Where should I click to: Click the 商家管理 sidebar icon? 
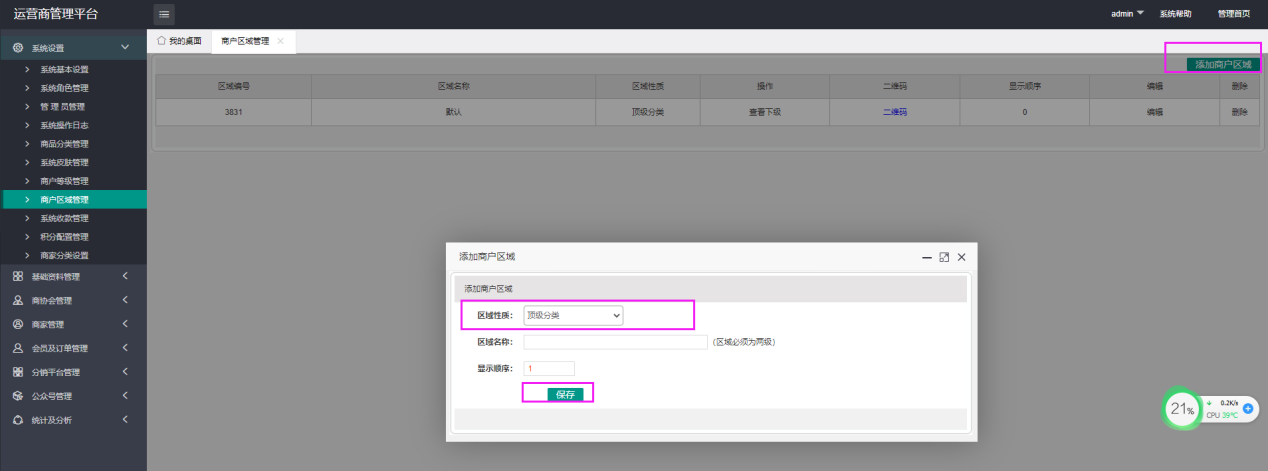click(18, 324)
